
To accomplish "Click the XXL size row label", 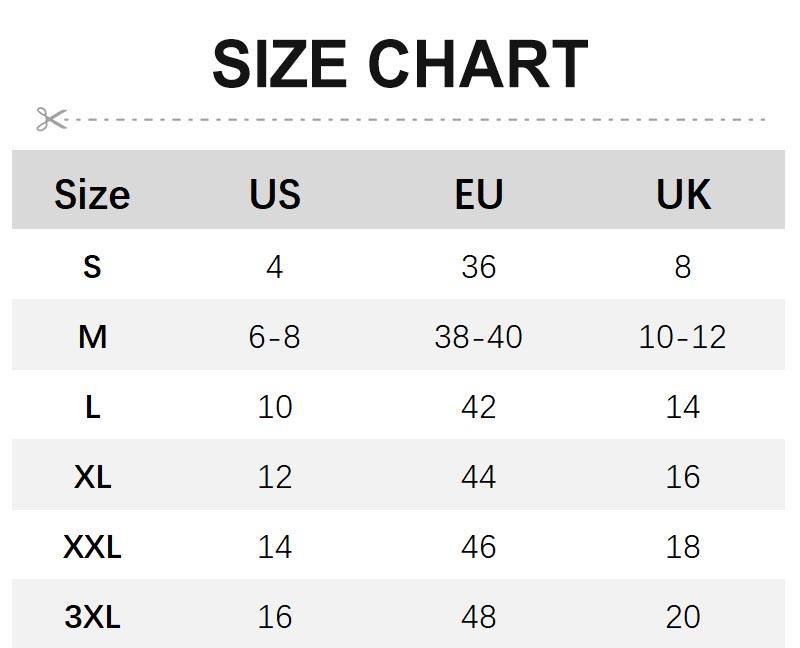I will (x=92, y=547).
